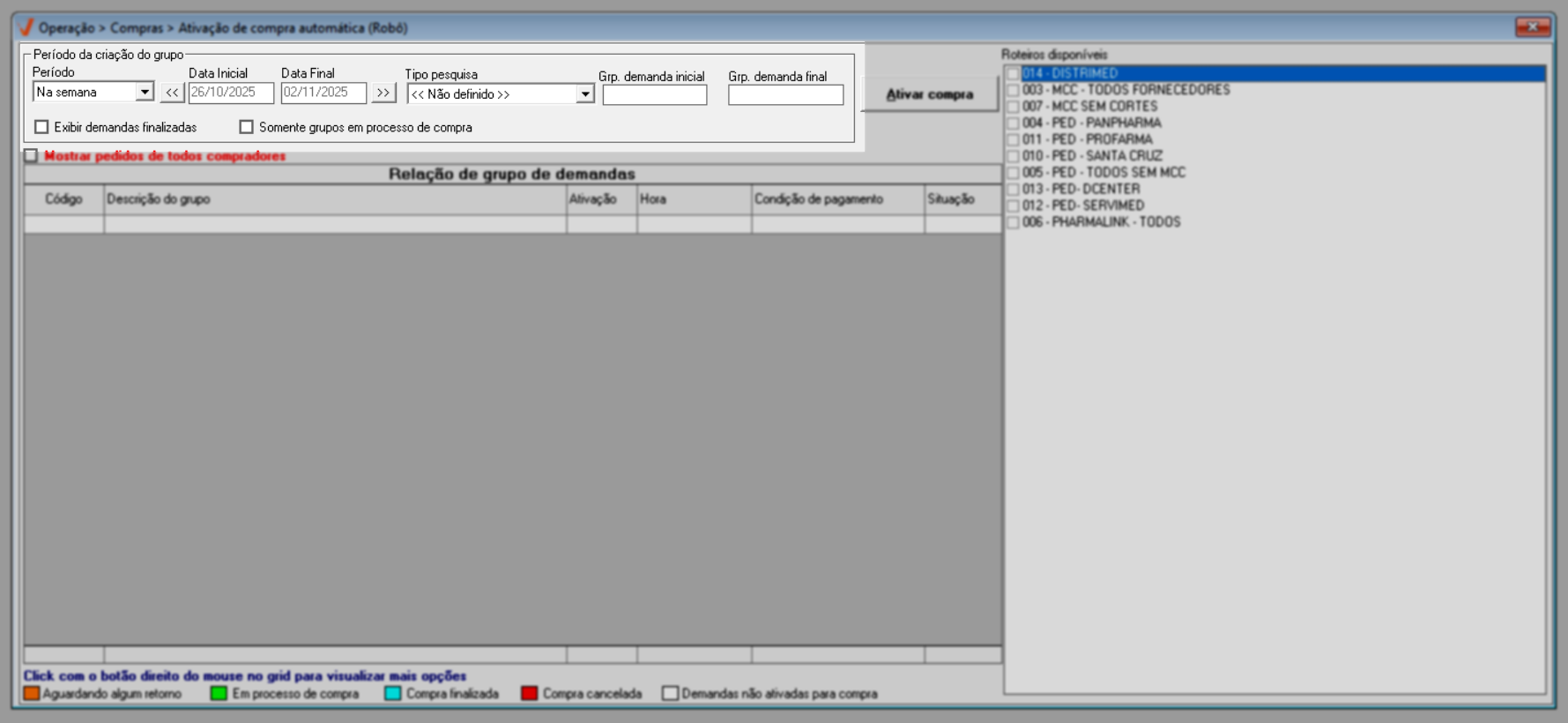Check Mostrar pedidos de todos compradores
Screen dimensions: 1568x723
pos(31,156)
